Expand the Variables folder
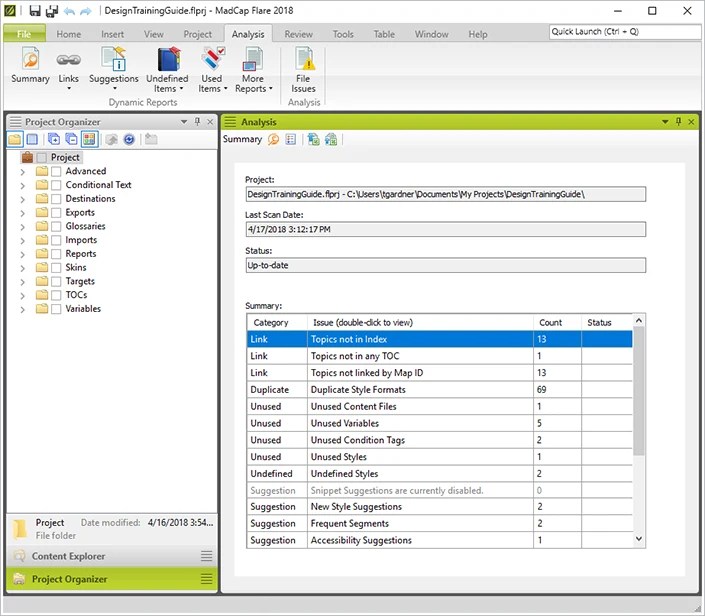Image resolution: width=705 pixels, height=616 pixels. [x=22, y=309]
